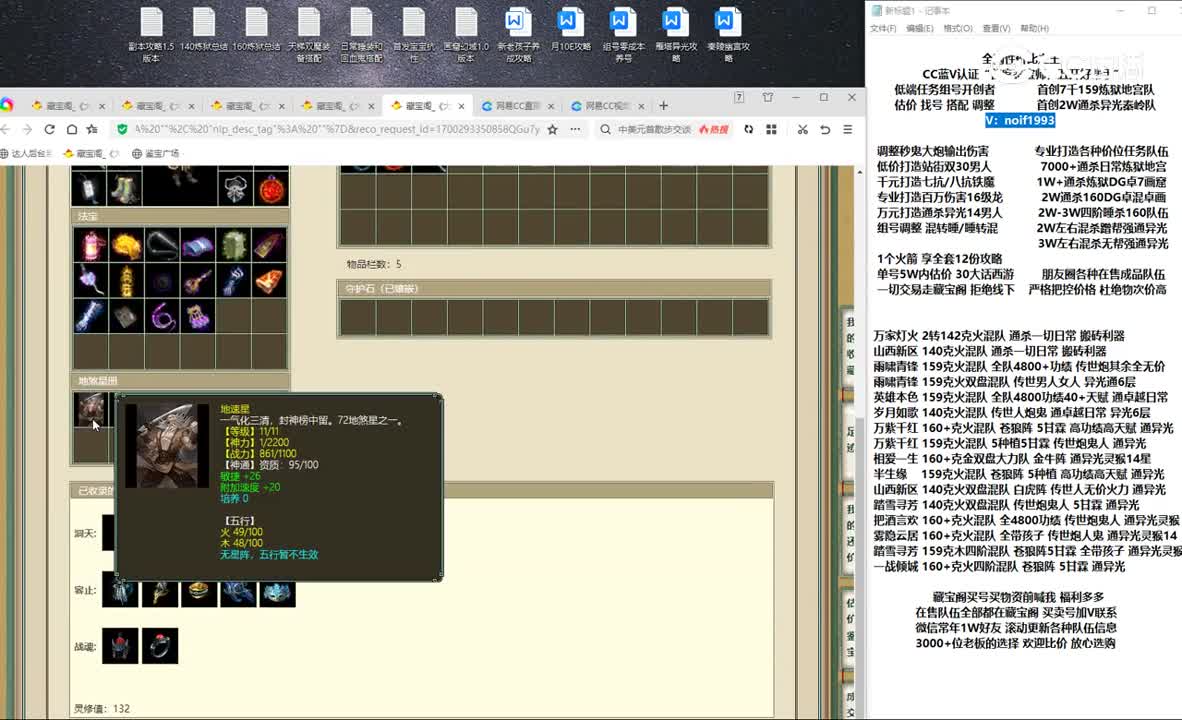Open a new browser tab with plus button
1182x720 pixels.
coord(663,106)
